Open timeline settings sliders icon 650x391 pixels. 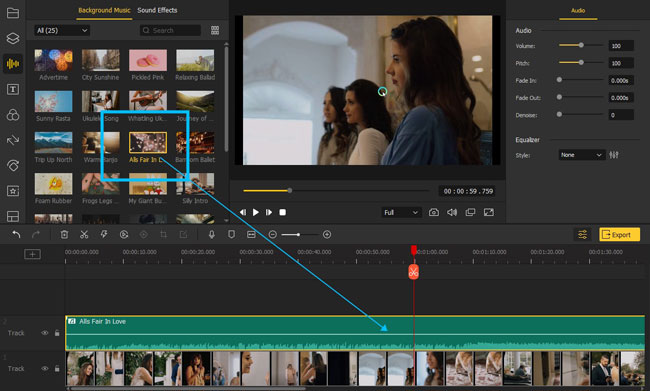(582, 235)
